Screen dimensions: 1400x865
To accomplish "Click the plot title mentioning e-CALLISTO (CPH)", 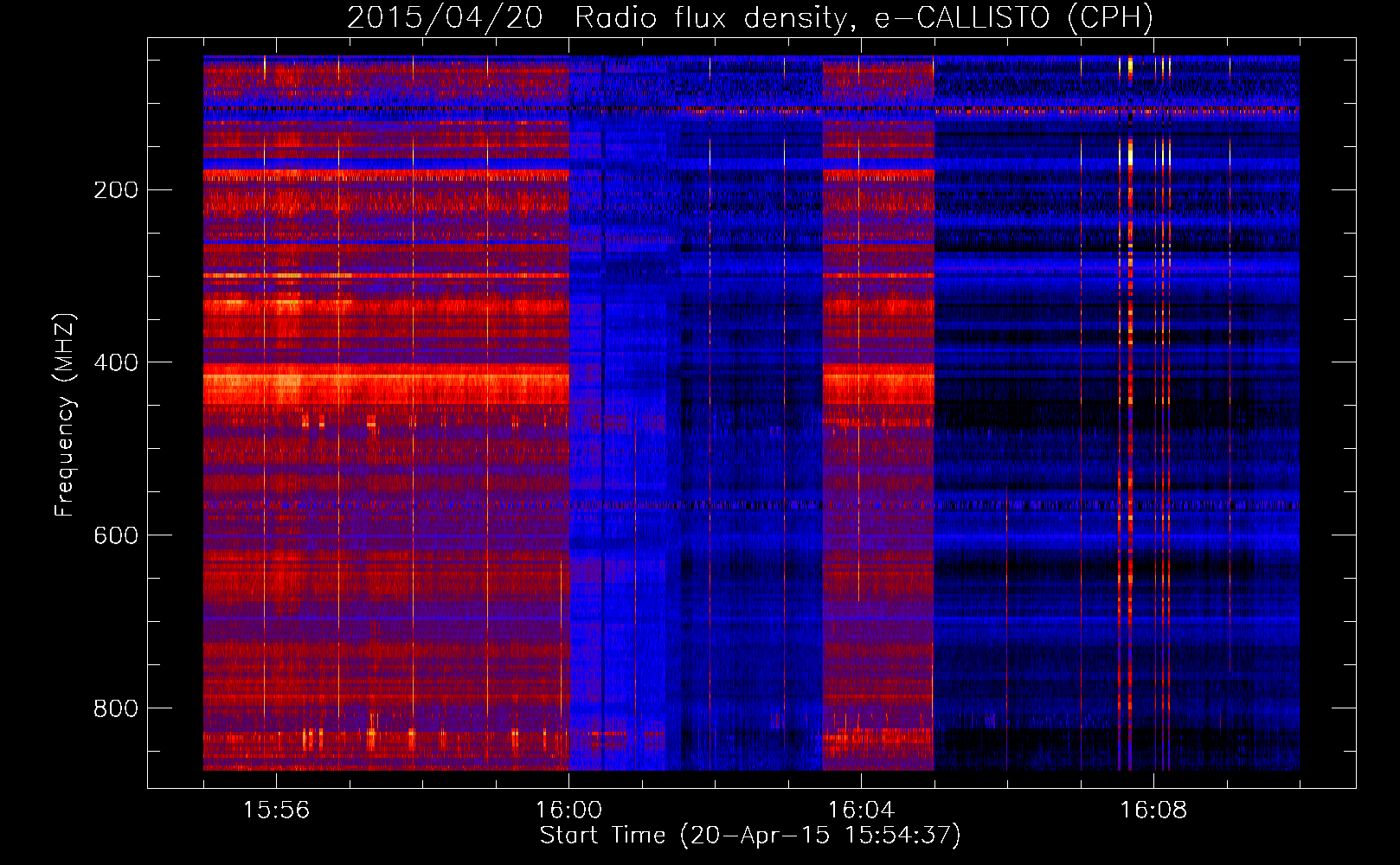I will (750, 17).
